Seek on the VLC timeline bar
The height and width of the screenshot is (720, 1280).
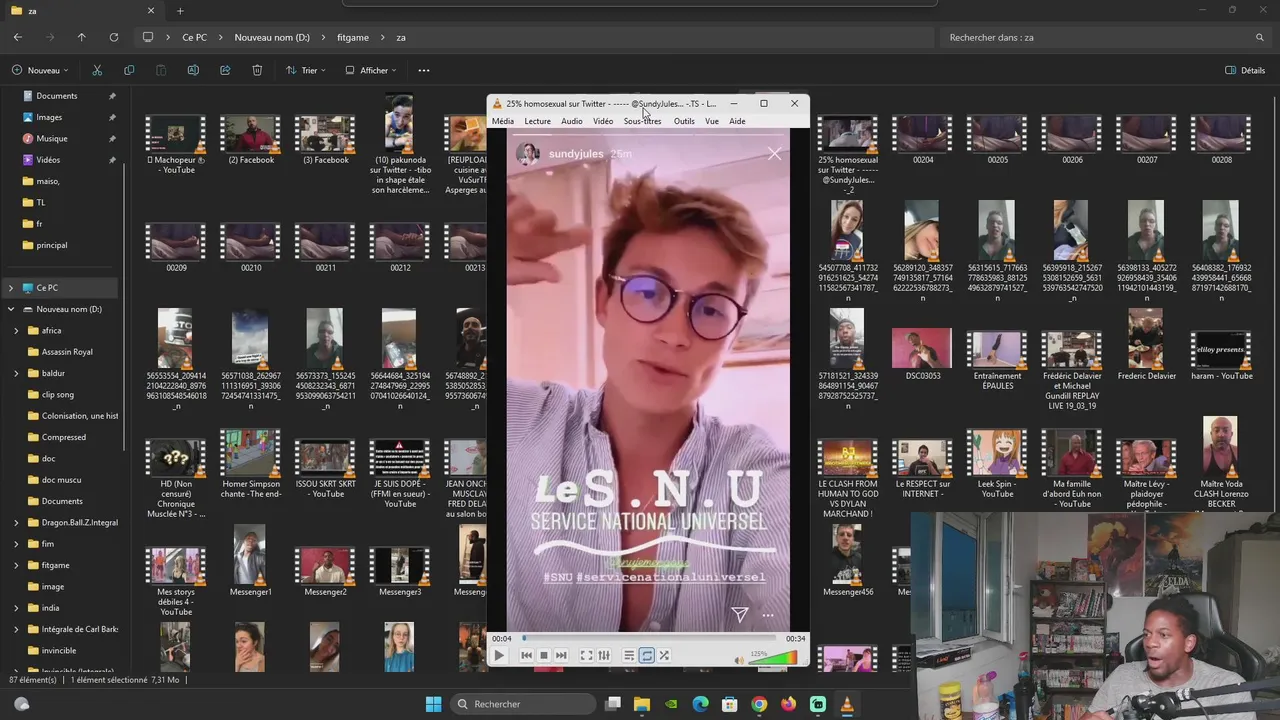[648, 638]
